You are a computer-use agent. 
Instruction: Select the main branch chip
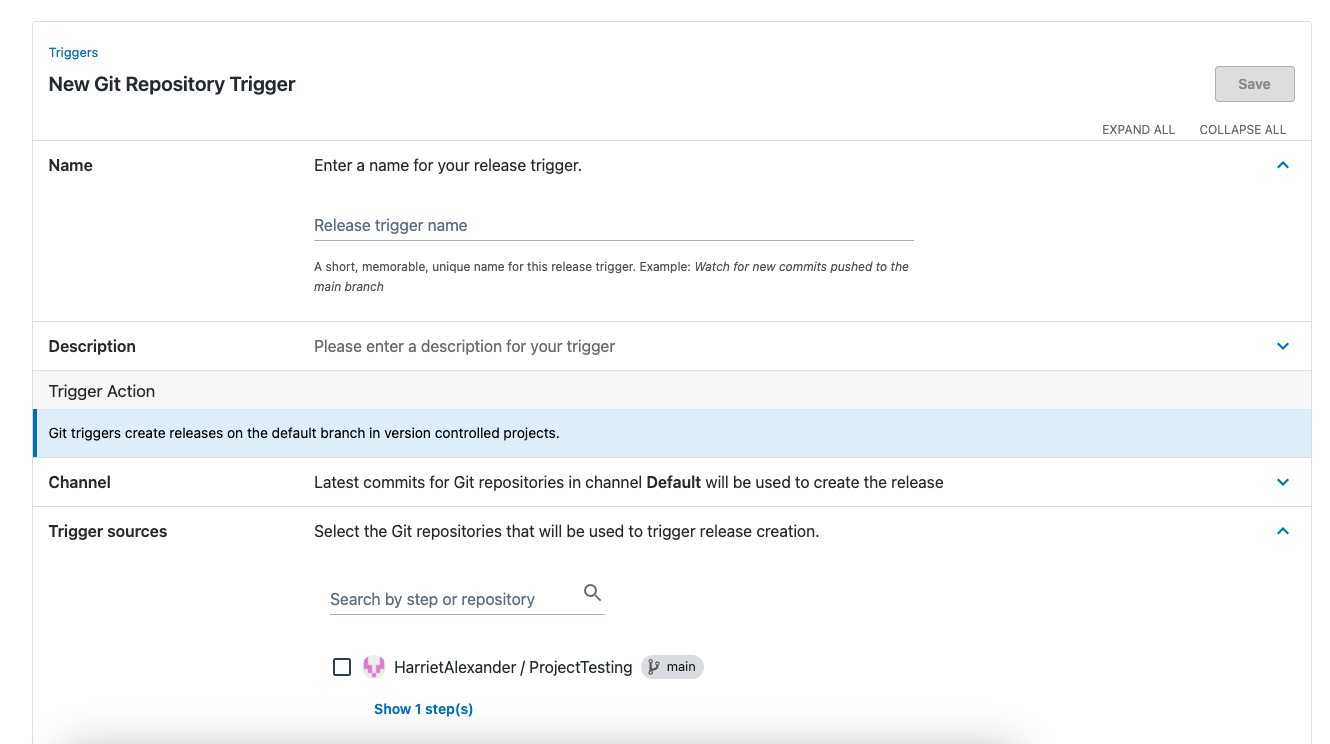(x=672, y=666)
